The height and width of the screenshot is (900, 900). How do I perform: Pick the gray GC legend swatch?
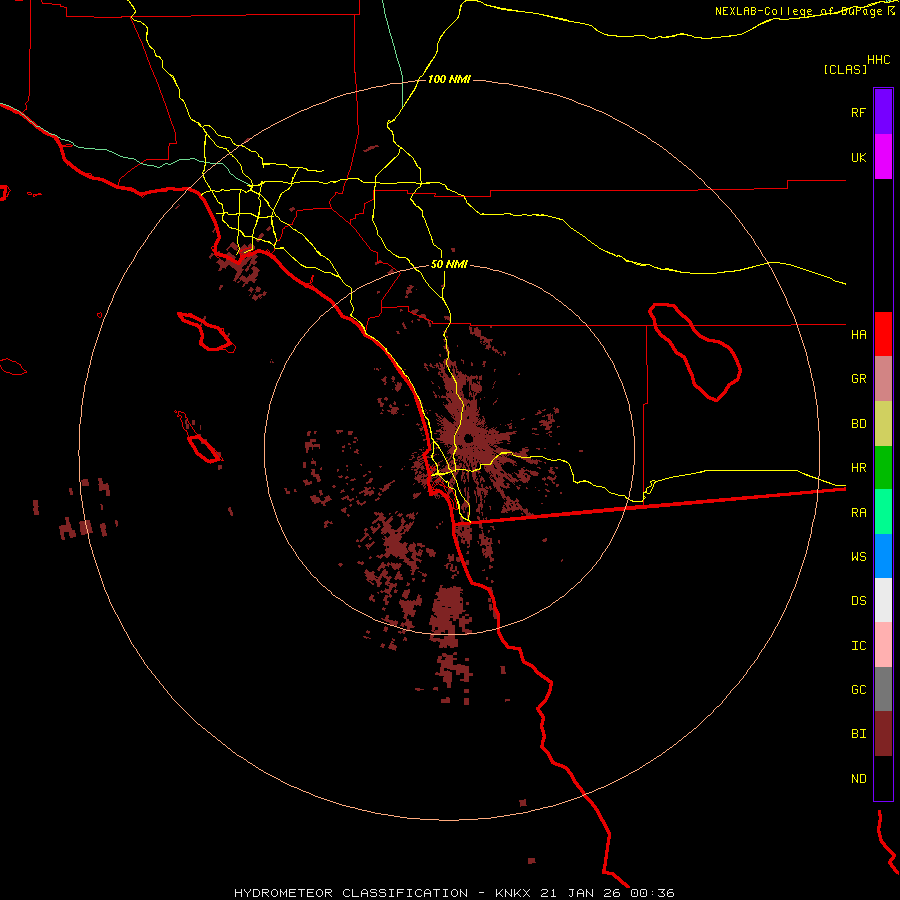click(x=883, y=689)
